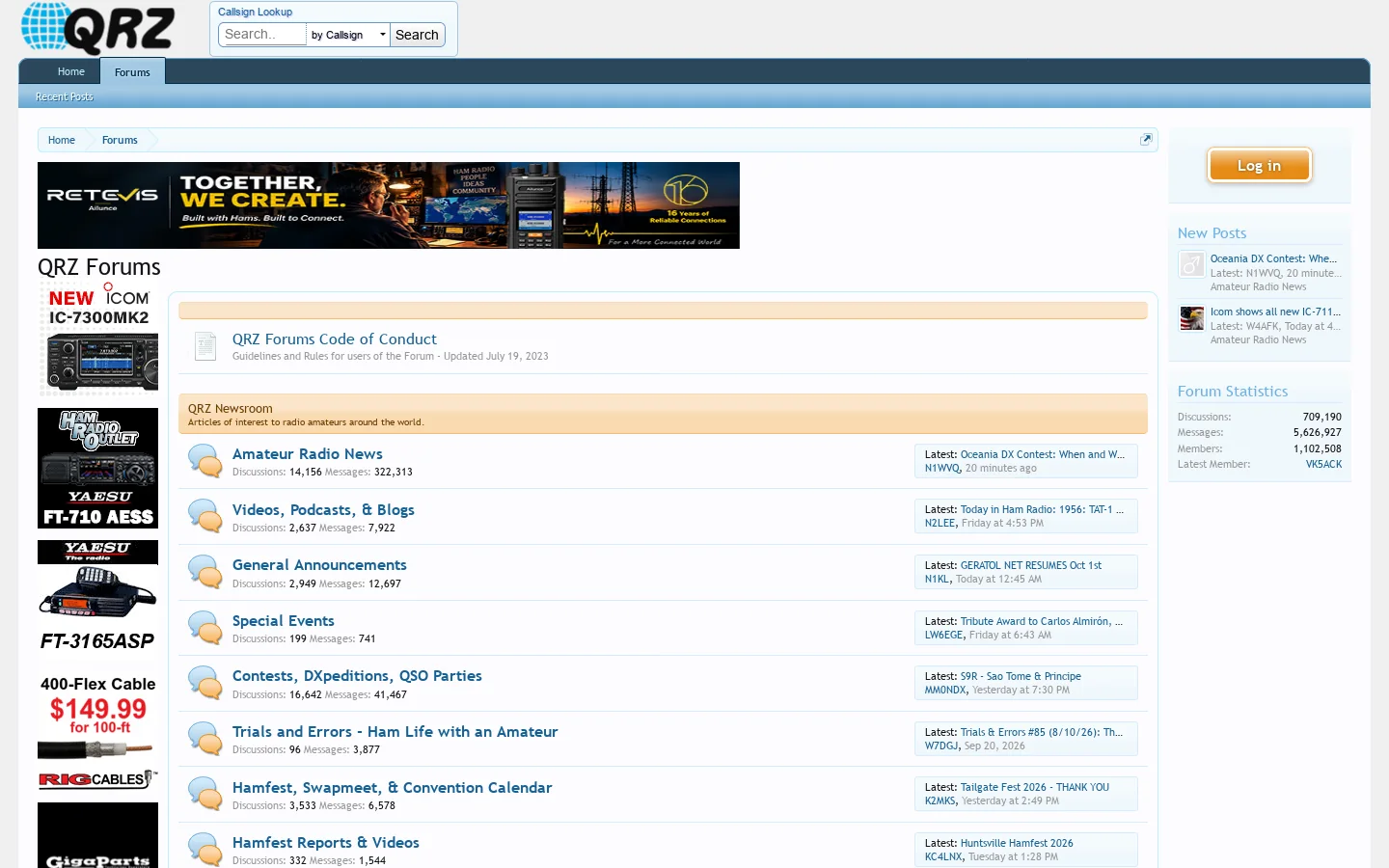1389x868 pixels.
Task: Open latest post Huntsville Hamfest 2026
Action: [1017, 843]
